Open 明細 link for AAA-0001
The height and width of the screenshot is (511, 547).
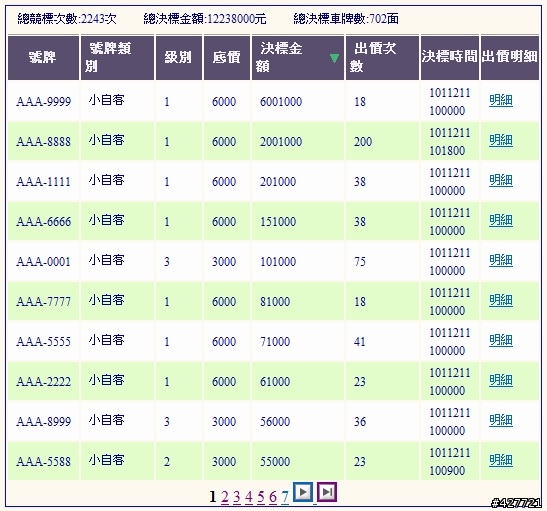[x=501, y=261]
